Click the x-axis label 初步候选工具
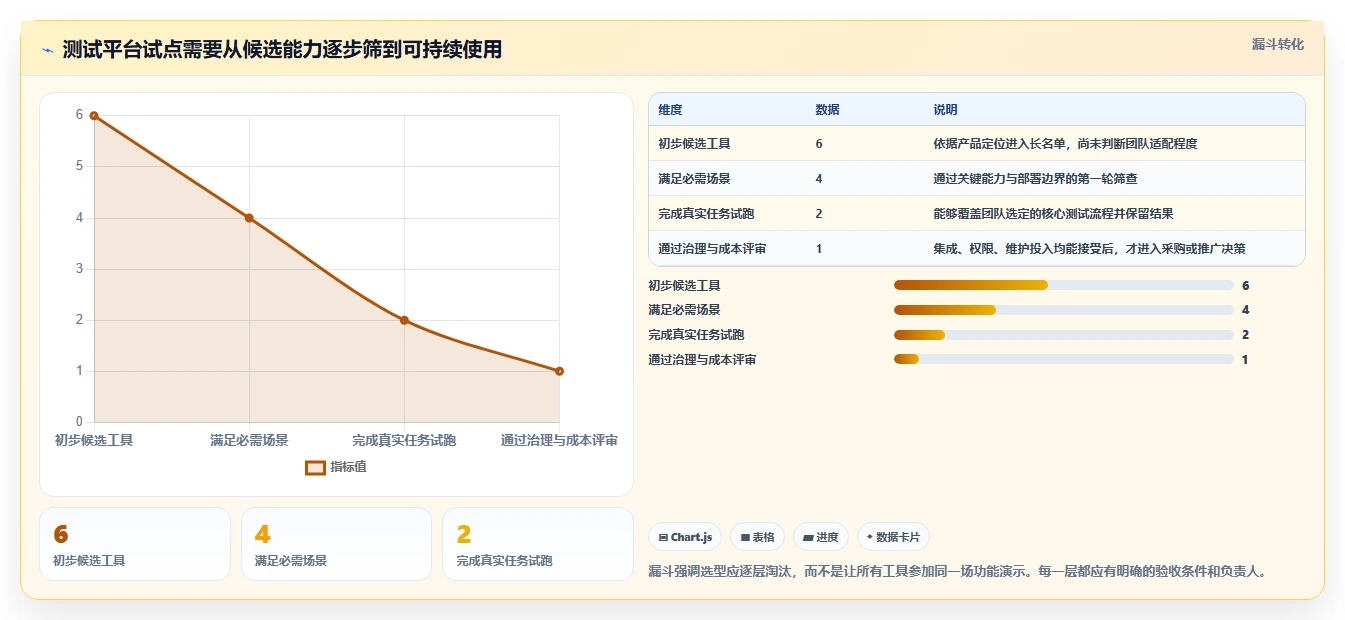Image resolution: width=1345 pixels, height=620 pixels. [94, 440]
